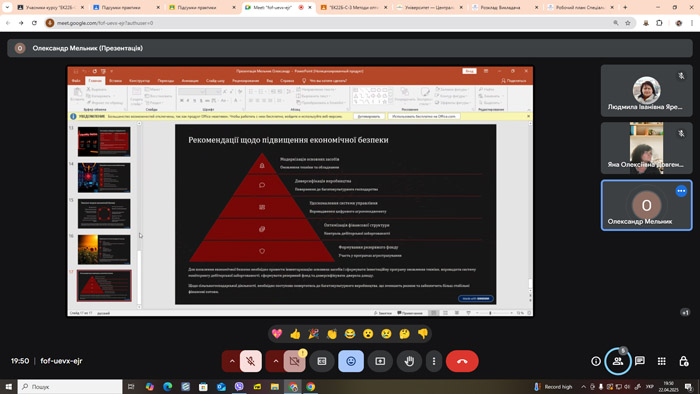This screenshot has width=700, height=394.
Task: Toggle closed captions button
Action: point(322,361)
